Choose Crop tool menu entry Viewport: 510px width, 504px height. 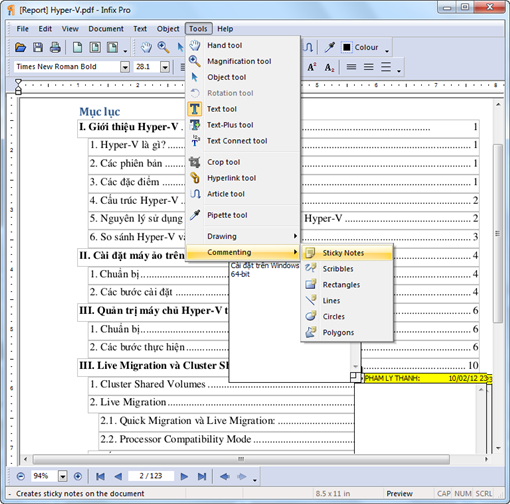click(243, 162)
